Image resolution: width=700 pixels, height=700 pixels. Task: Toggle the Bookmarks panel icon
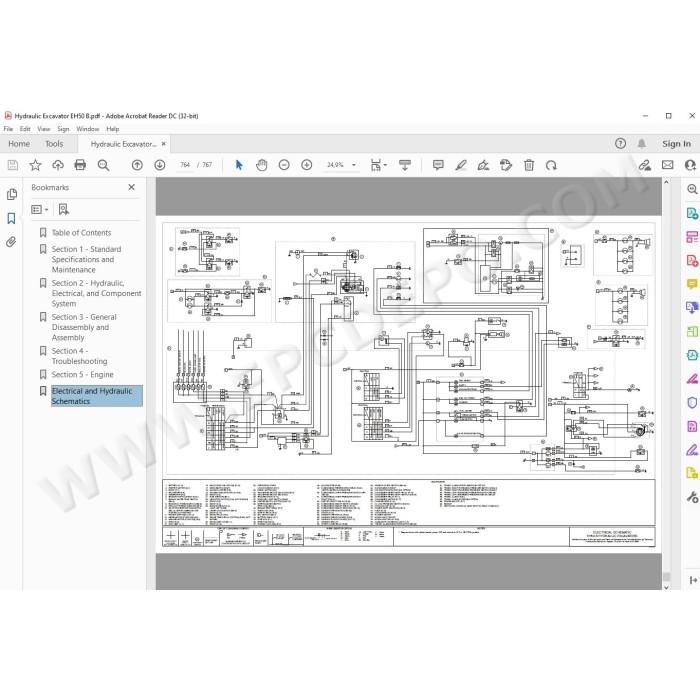(12, 218)
